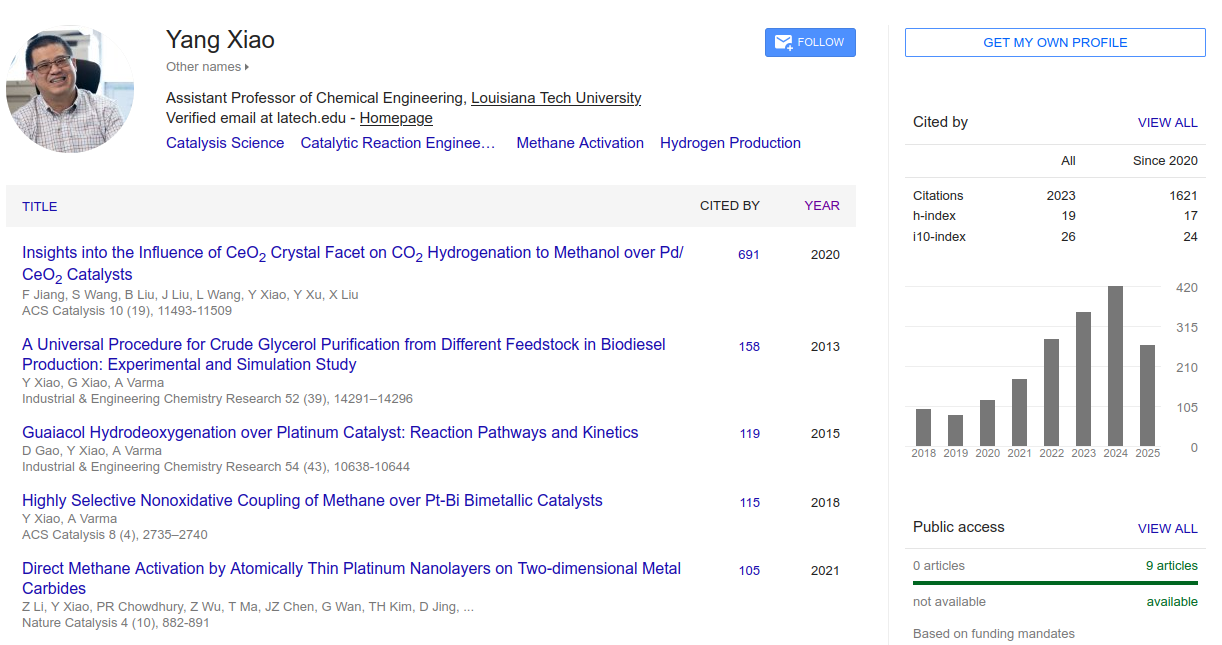
Task: View the 115 citing articles
Action: point(749,503)
